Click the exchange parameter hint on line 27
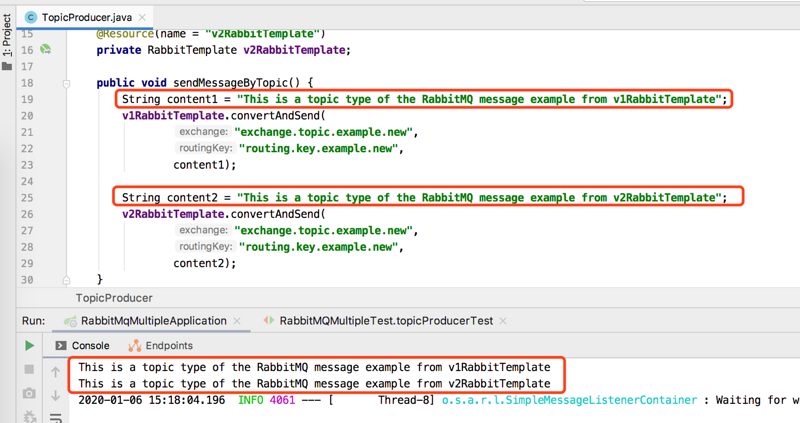The height and width of the screenshot is (423, 800). (203, 230)
